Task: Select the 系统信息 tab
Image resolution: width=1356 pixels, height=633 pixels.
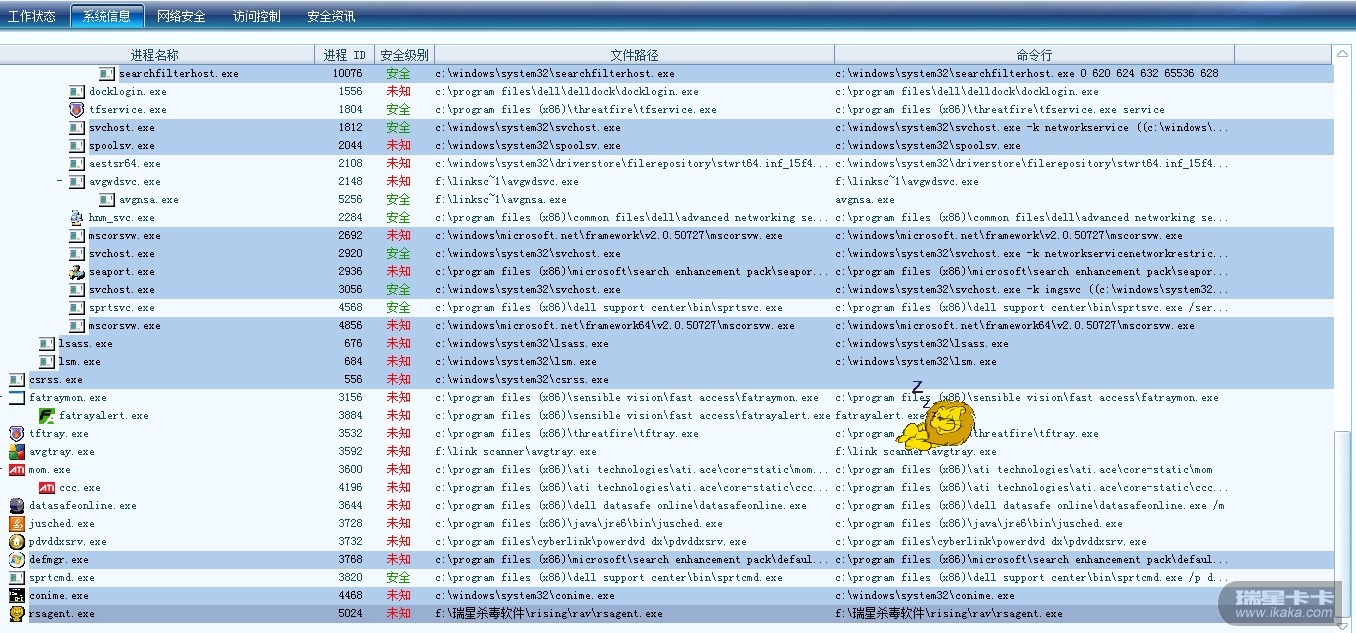Action: (107, 16)
